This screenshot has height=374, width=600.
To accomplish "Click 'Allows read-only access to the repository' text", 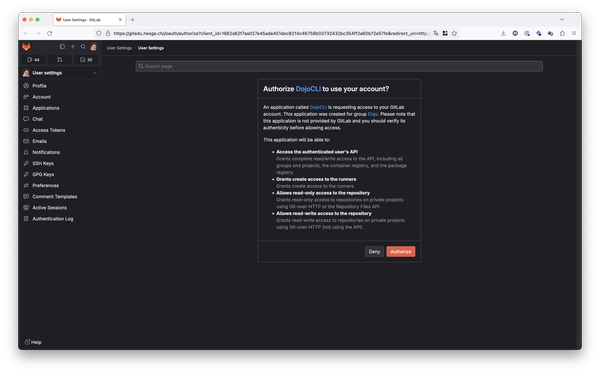I will 323,193.
